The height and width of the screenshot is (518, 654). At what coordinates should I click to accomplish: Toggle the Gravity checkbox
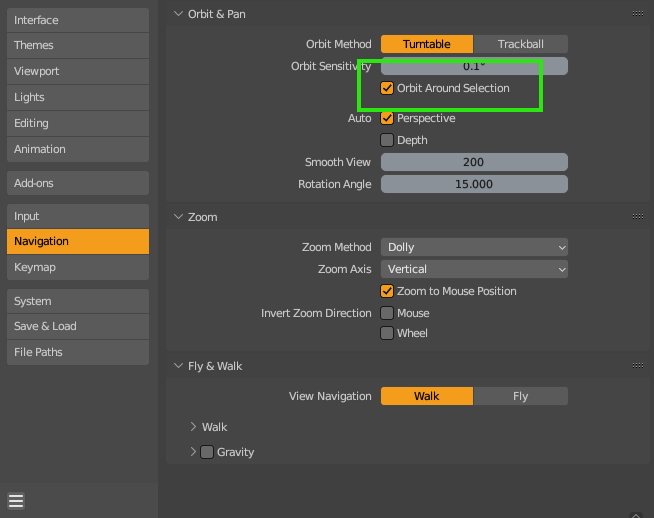click(207, 452)
